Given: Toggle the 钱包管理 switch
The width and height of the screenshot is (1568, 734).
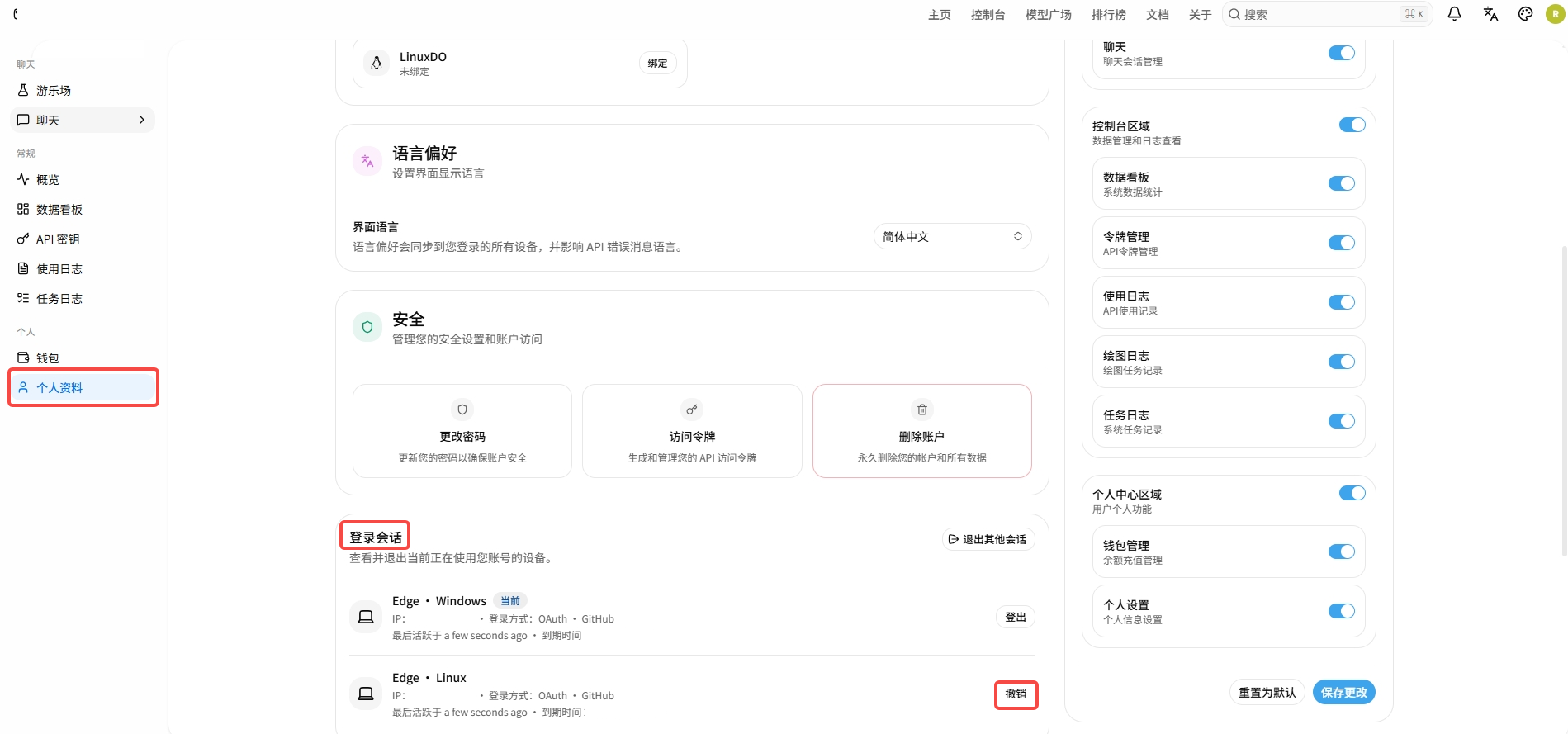Looking at the screenshot, I should [1342, 552].
